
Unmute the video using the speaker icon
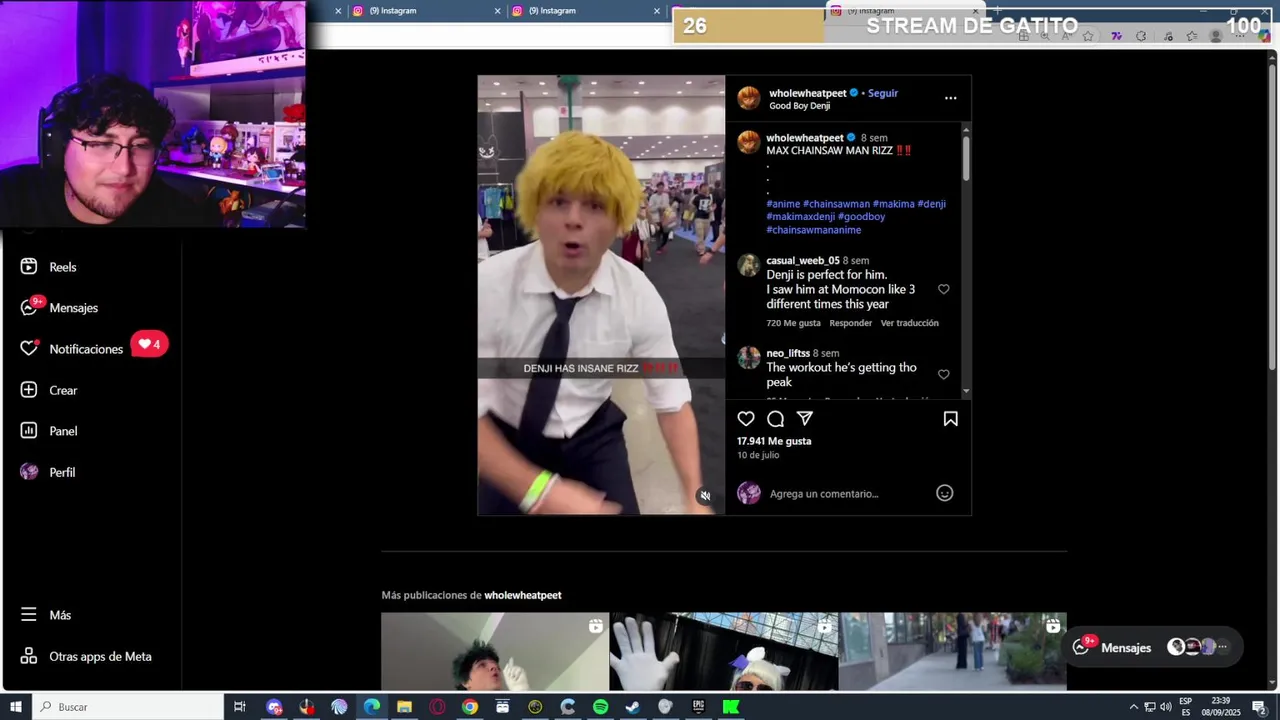tap(705, 496)
